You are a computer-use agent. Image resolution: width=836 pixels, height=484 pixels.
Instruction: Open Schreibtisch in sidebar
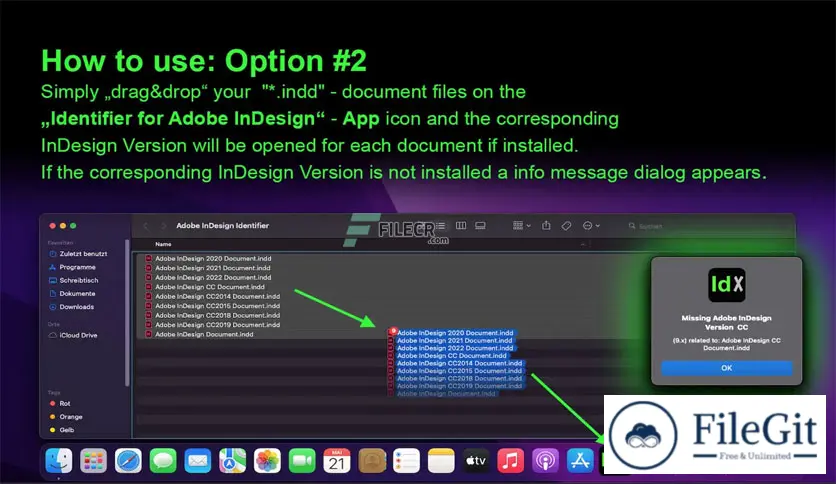tap(74, 280)
